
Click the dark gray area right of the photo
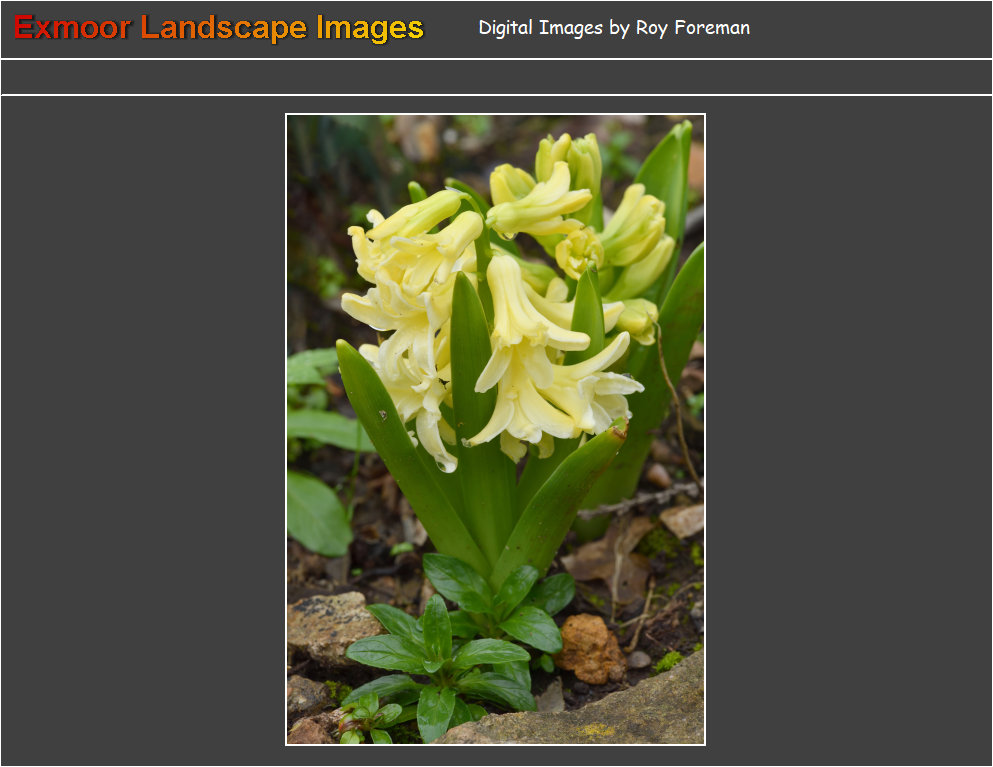click(x=850, y=430)
